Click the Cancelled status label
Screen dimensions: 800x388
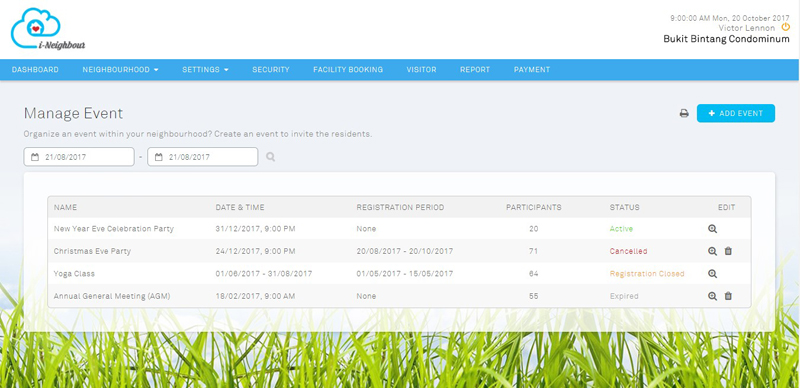tap(629, 251)
